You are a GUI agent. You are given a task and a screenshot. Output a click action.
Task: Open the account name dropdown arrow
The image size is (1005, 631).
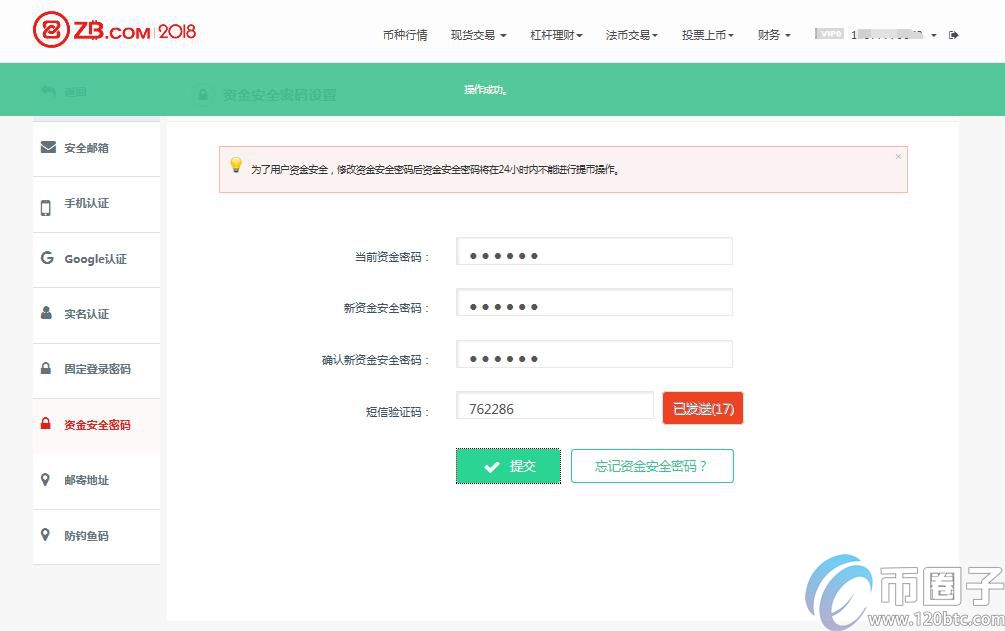(934, 35)
